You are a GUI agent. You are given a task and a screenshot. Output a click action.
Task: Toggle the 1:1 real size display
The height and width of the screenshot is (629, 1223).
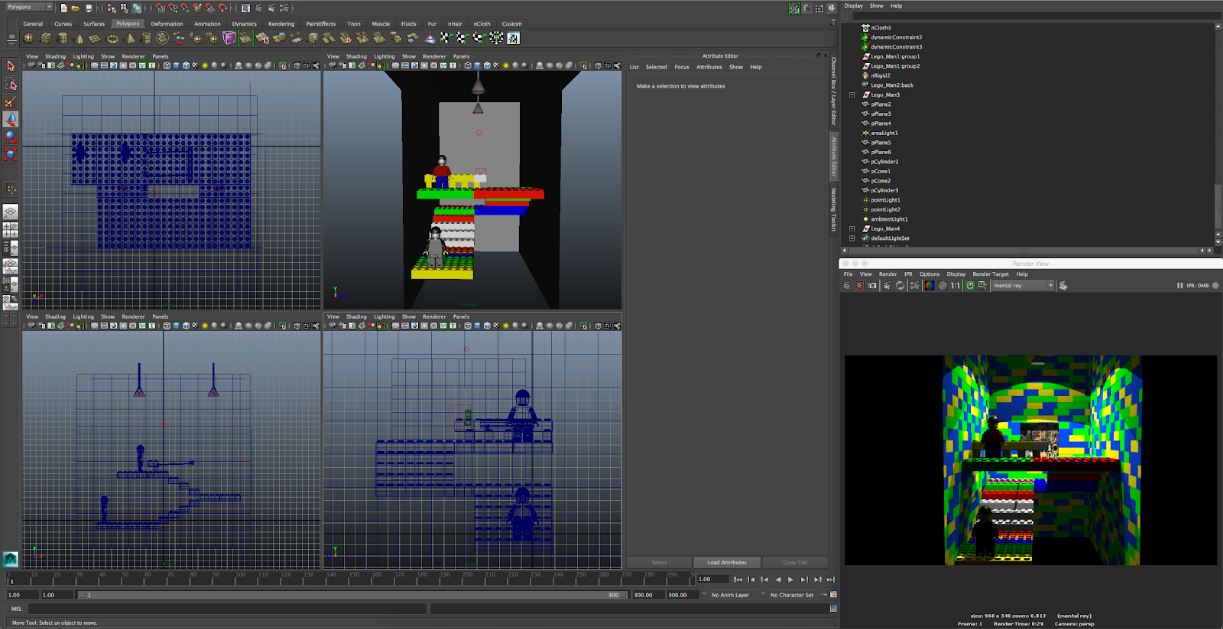coord(955,285)
